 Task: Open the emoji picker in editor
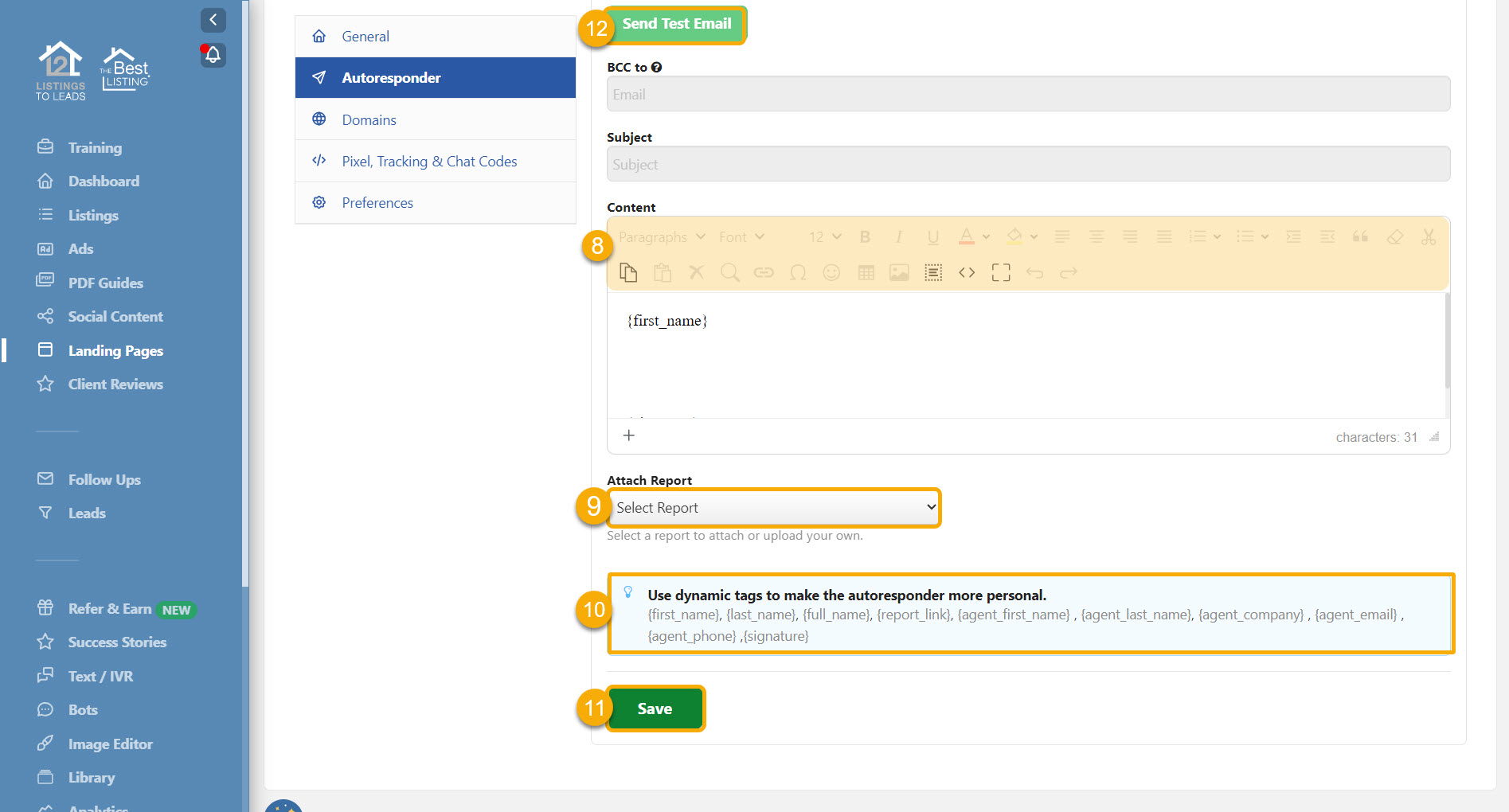coord(831,273)
